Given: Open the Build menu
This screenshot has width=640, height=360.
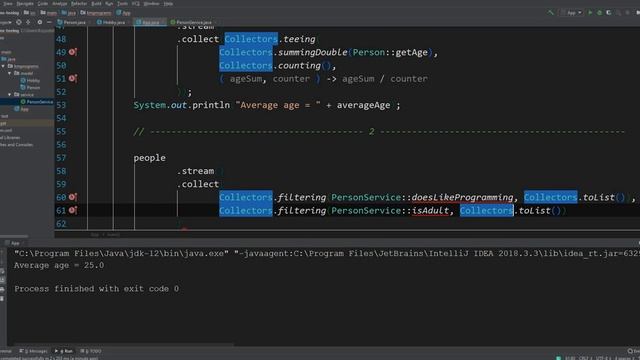Looking at the screenshot, I should click(x=96, y=4).
